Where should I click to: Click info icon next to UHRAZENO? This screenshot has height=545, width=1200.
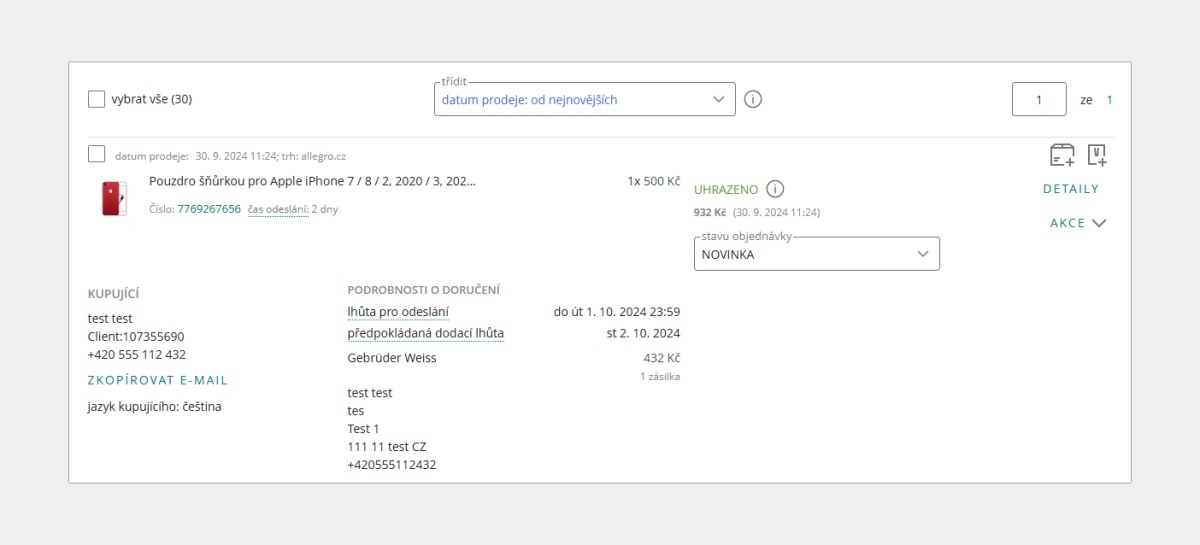775,189
